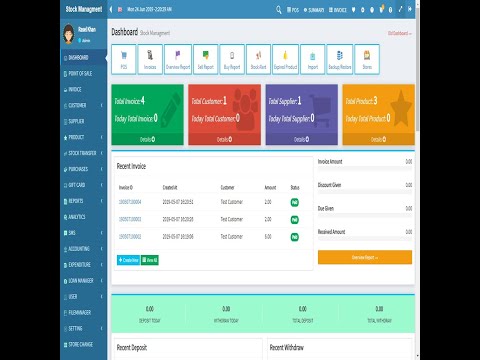Open the Invoices shortcut tile

150,59
